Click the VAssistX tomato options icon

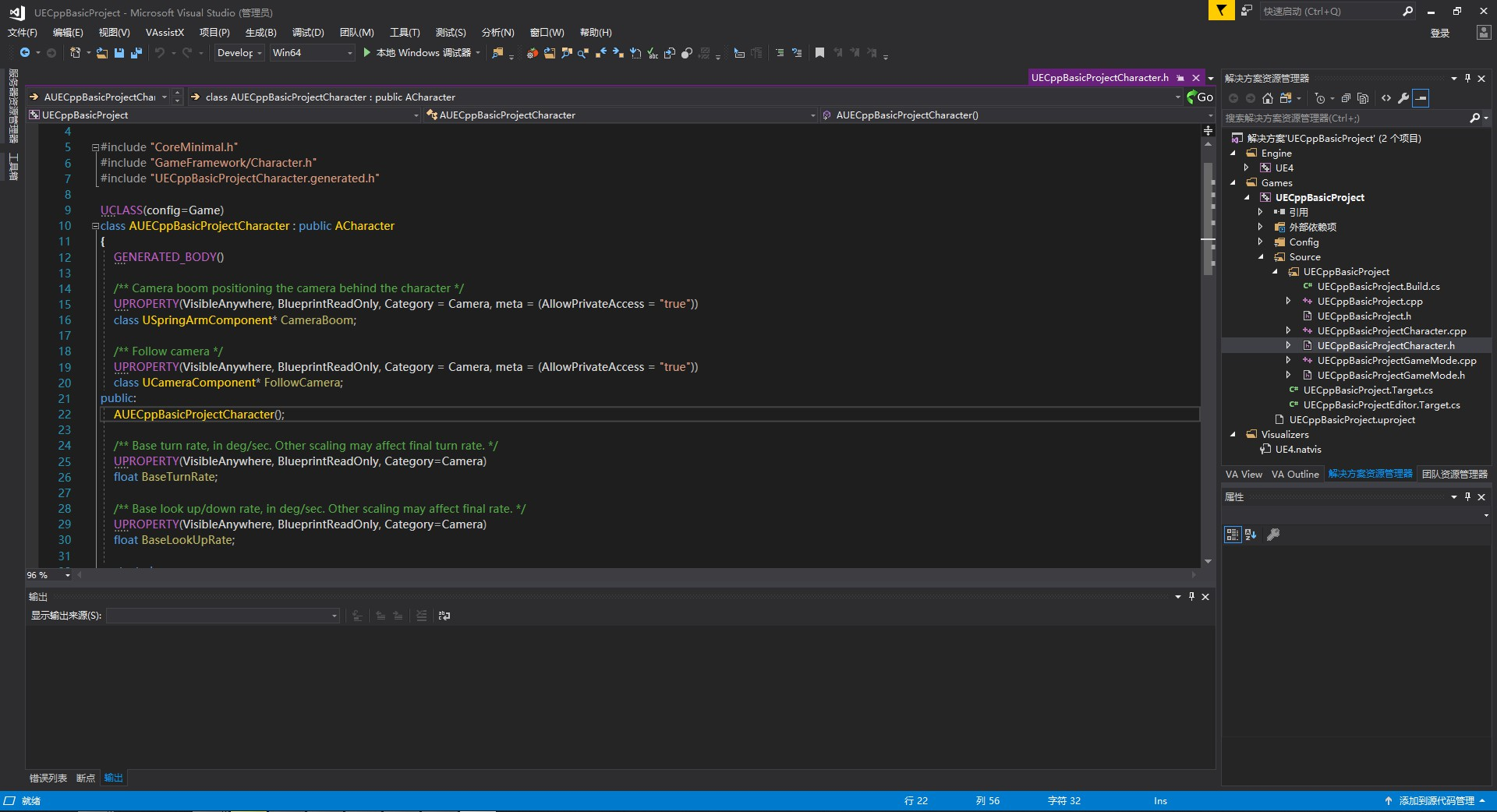click(x=532, y=53)
